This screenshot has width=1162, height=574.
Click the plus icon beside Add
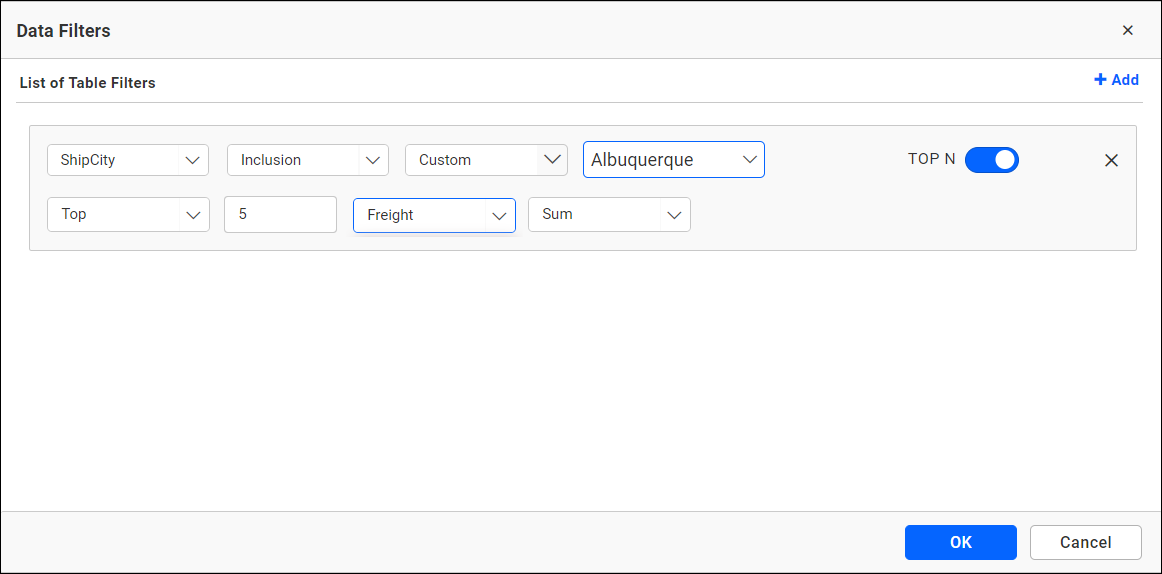(1100, 80)
